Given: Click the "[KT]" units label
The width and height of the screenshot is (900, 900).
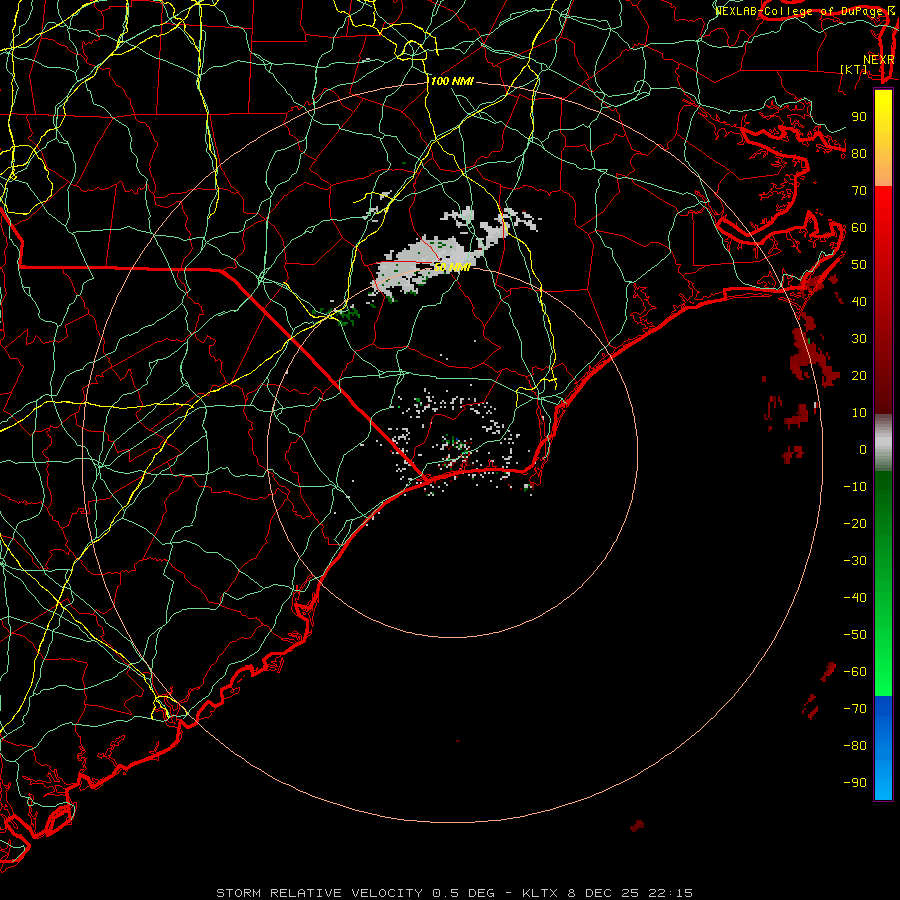Looking at the screenshot, I should pos(854,70).
